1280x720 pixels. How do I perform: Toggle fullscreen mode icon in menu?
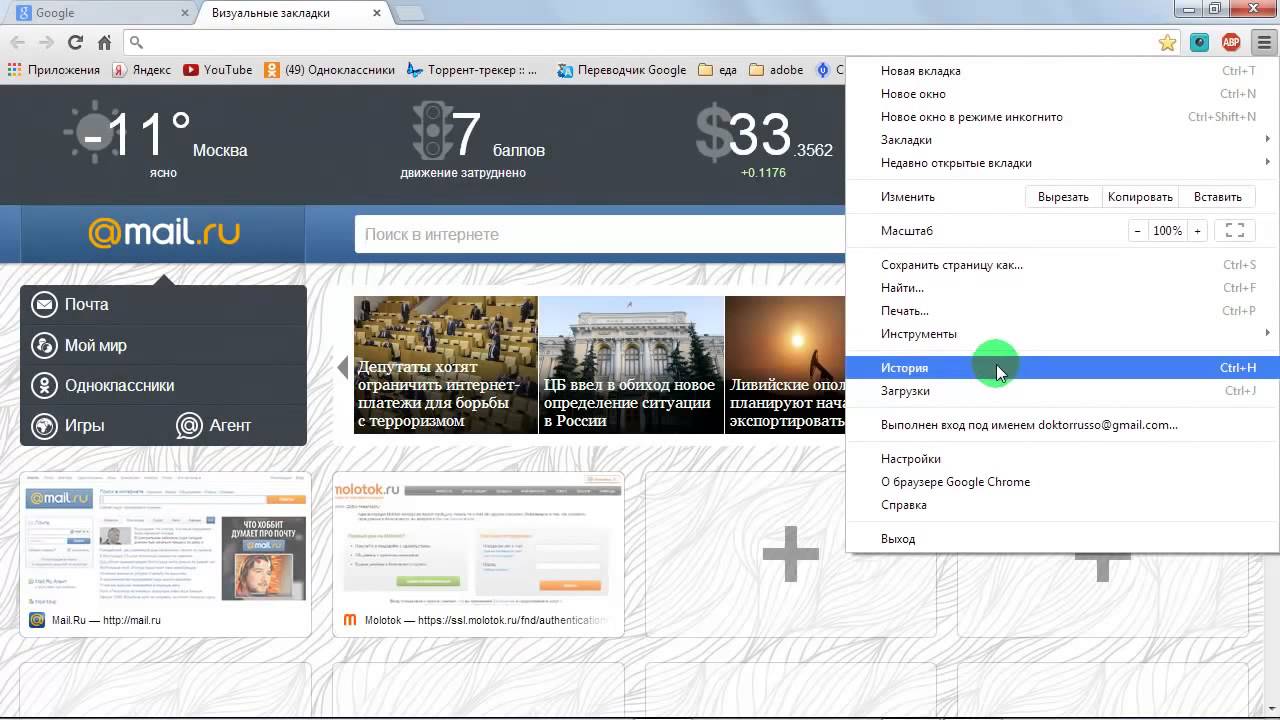1235,230
